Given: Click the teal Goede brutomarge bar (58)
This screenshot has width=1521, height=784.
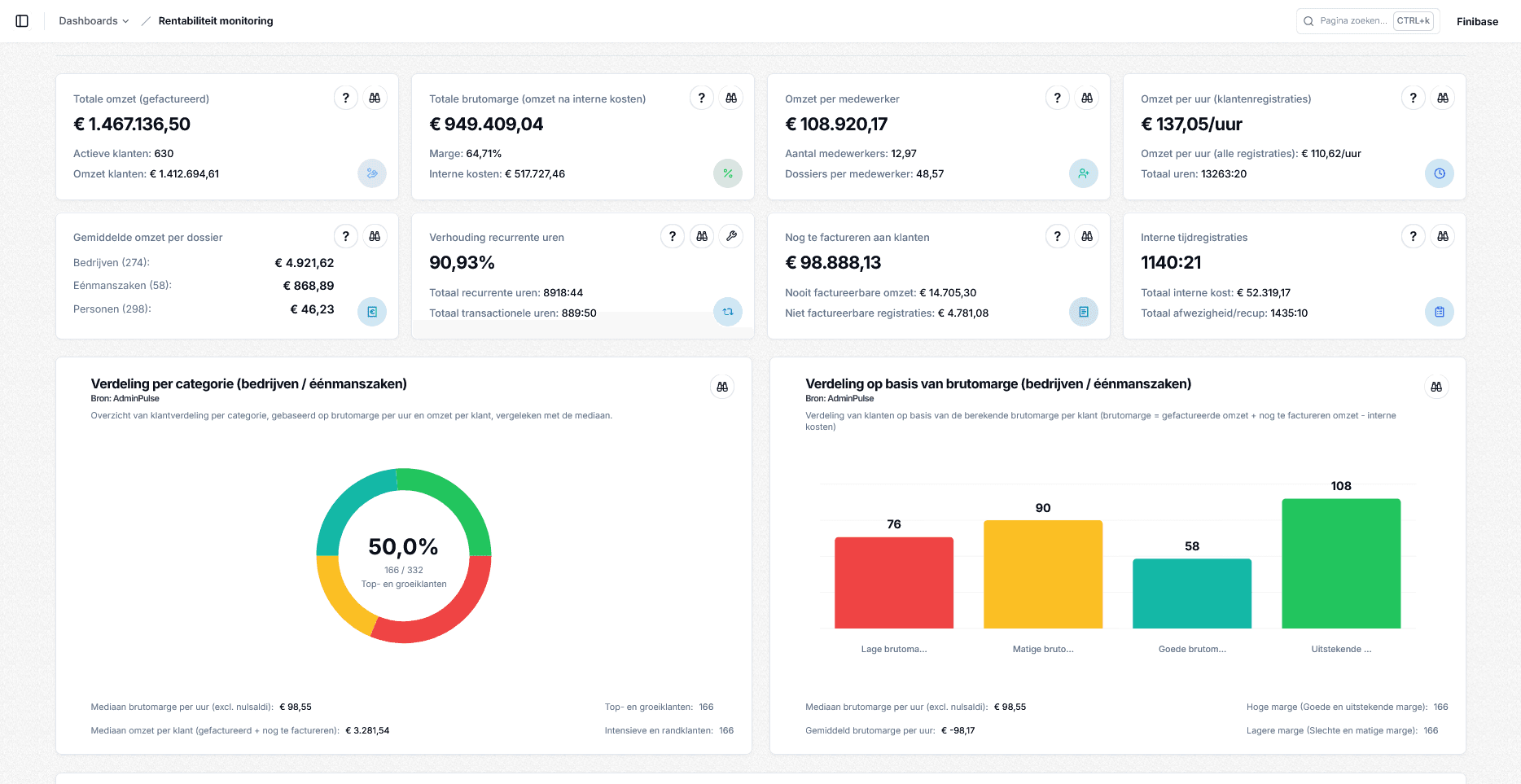Looking at the screenshot, I should (x=1192, y=593).
